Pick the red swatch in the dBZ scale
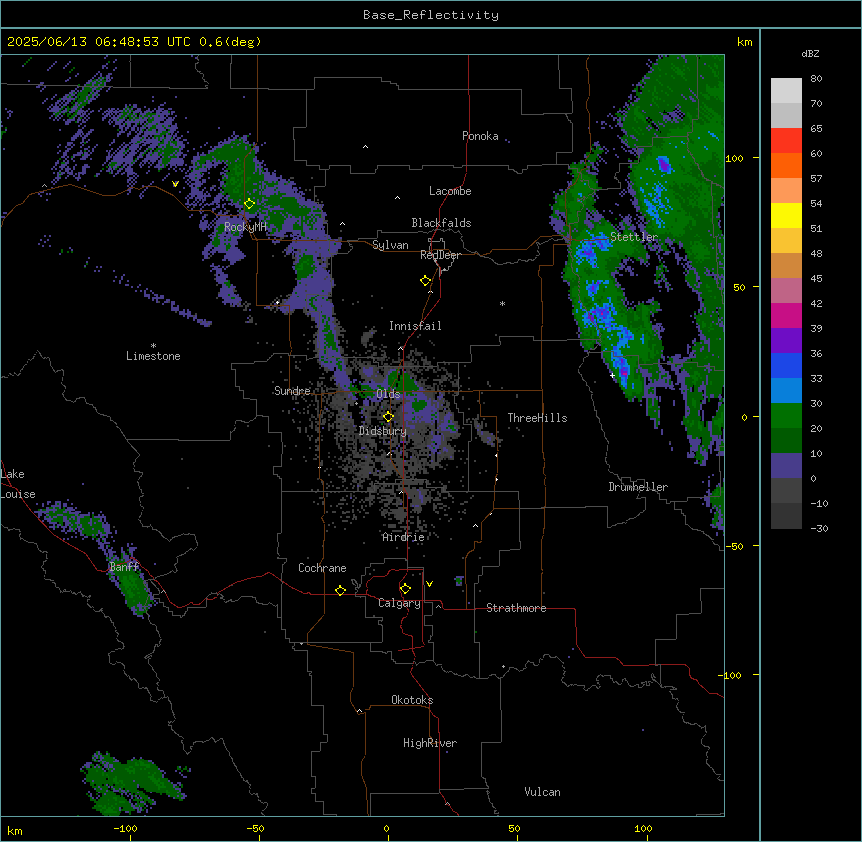Image resolution: width=862 pixels, height=842 pixels. [x=786, y=141]
